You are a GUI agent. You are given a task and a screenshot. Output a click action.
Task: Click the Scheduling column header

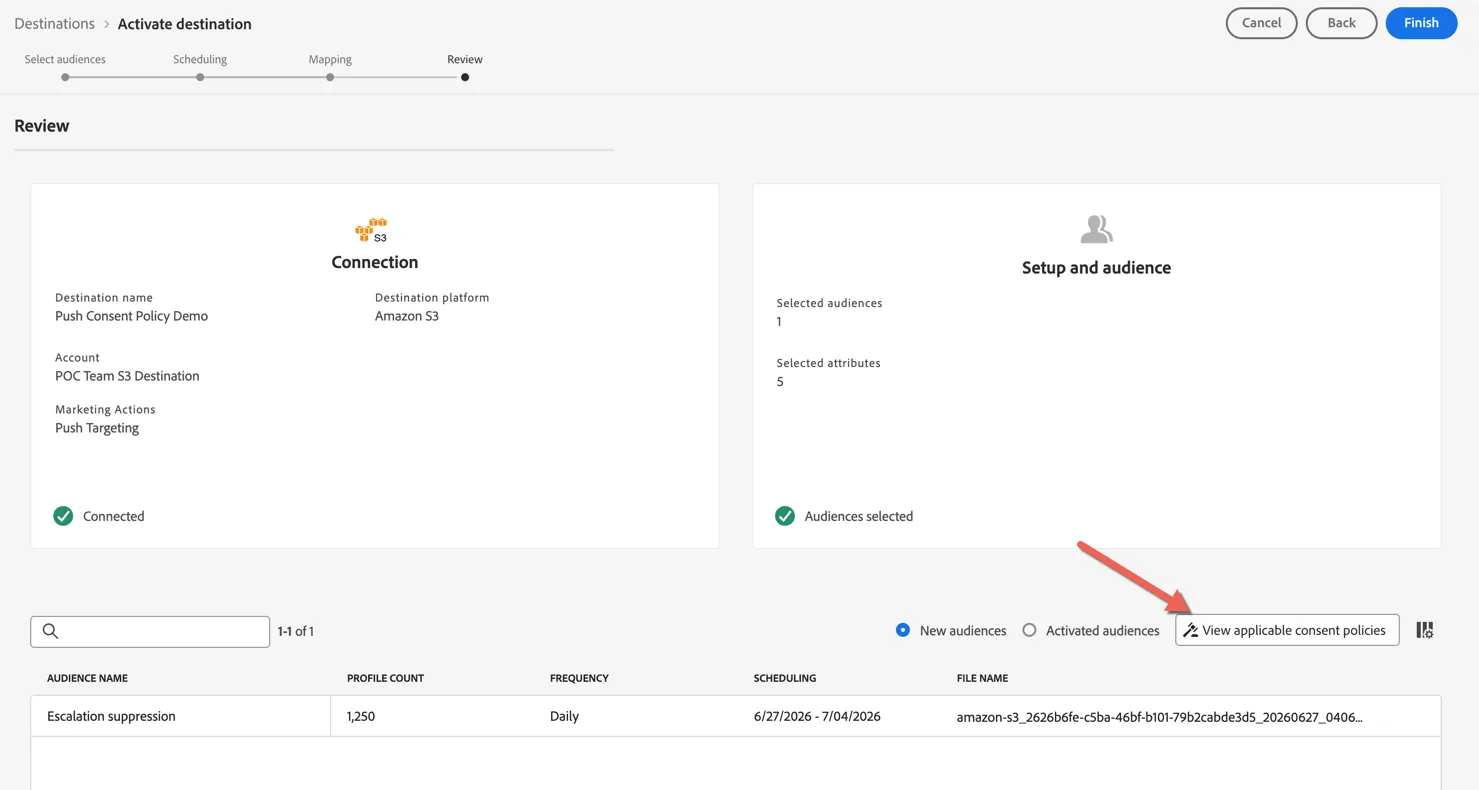pos(785,678)
